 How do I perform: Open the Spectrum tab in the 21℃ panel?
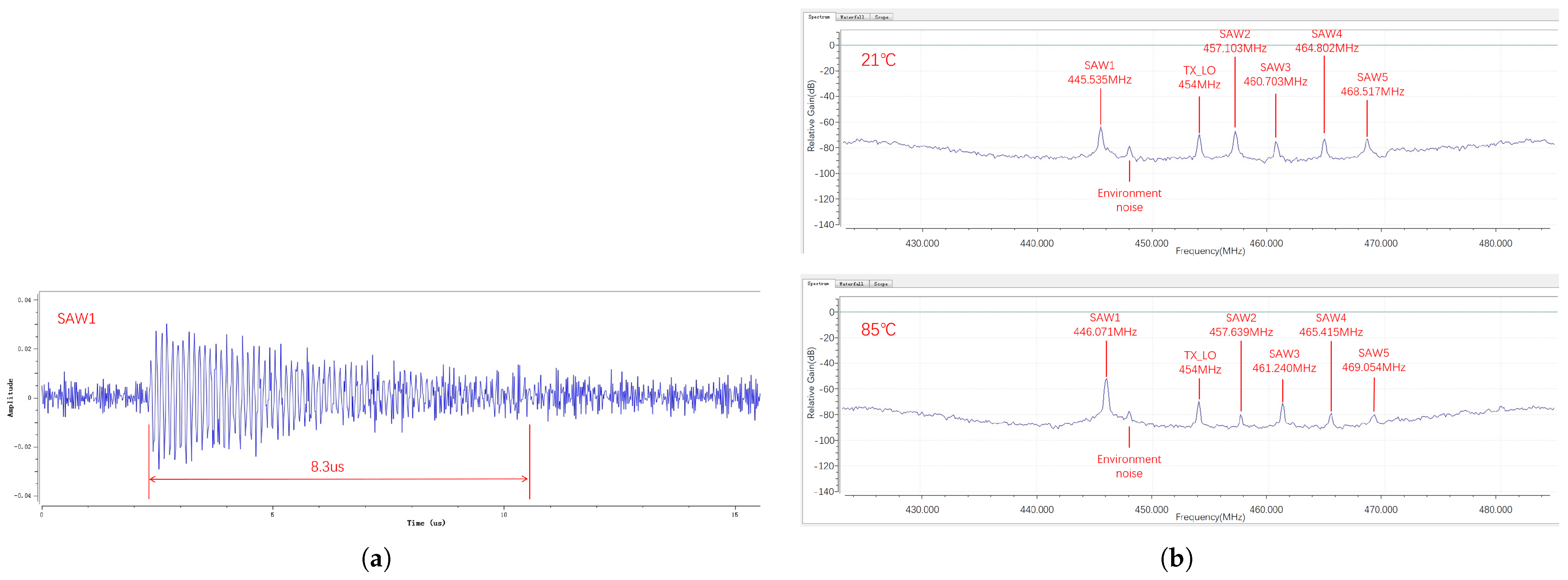[819, 17]
